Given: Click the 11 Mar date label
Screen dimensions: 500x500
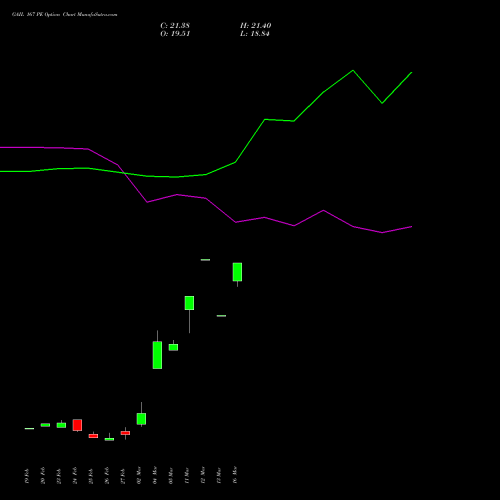Looking at the screenshot, I should coord(187,475).
